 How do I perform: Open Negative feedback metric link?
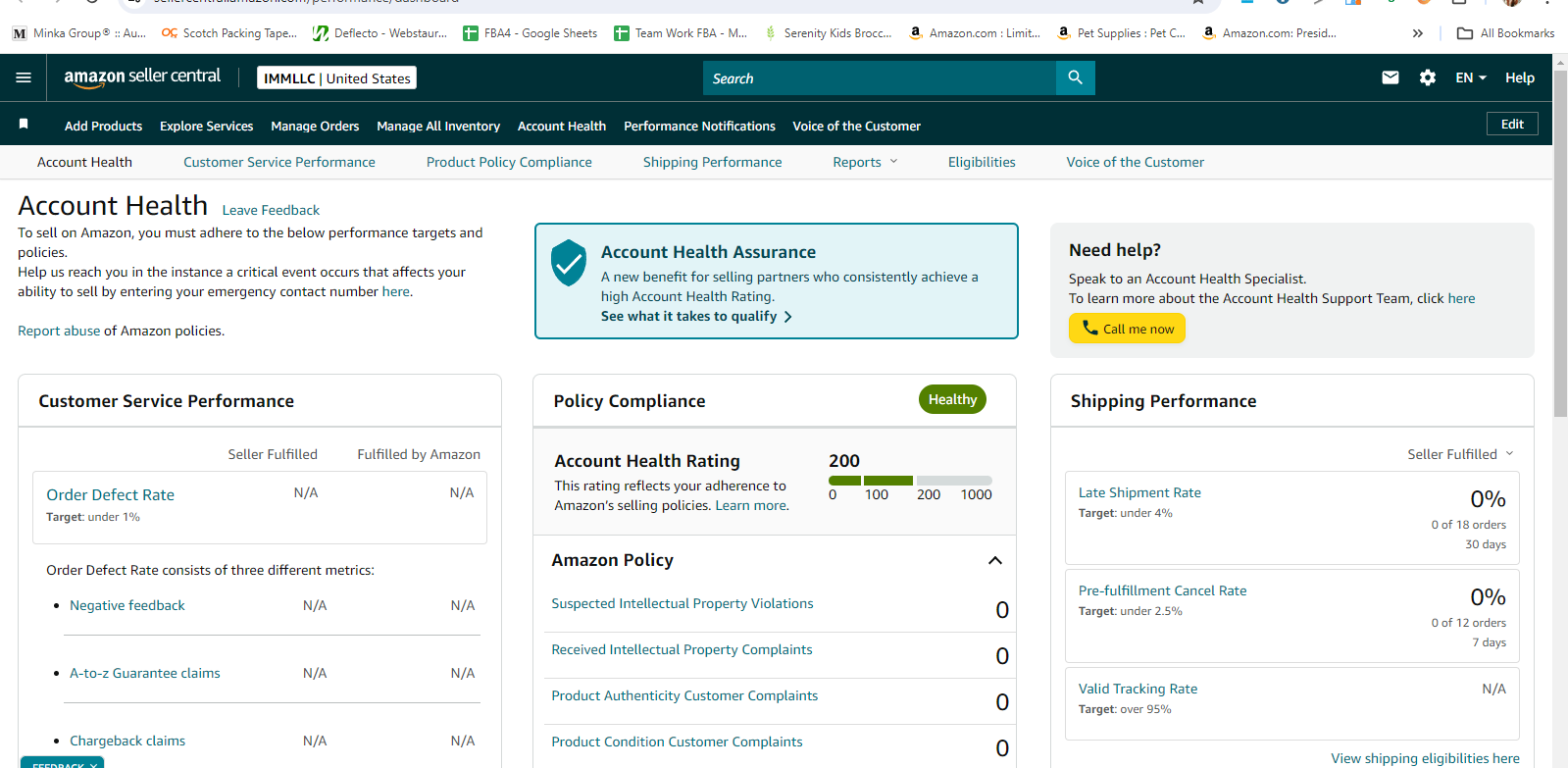click(x=127, y=605)
